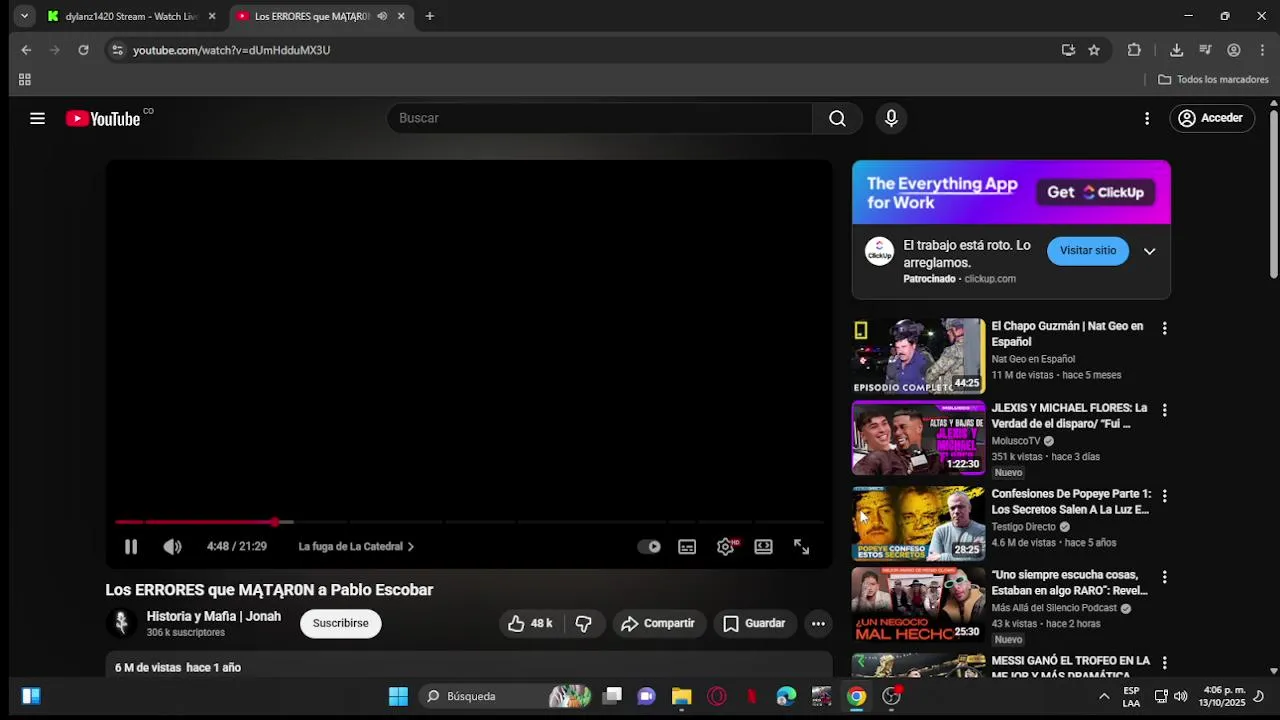Screen dimensions: 1280x720
Task: Save video with Guardar button
Action: pos(754,623)
